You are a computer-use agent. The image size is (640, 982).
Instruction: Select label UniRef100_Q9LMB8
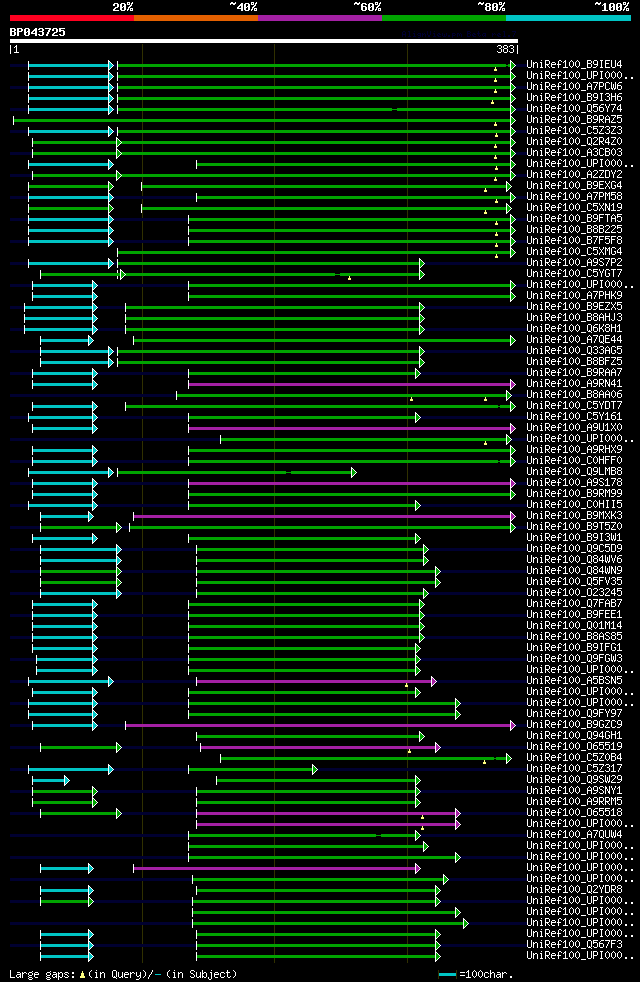pos(574,472)
